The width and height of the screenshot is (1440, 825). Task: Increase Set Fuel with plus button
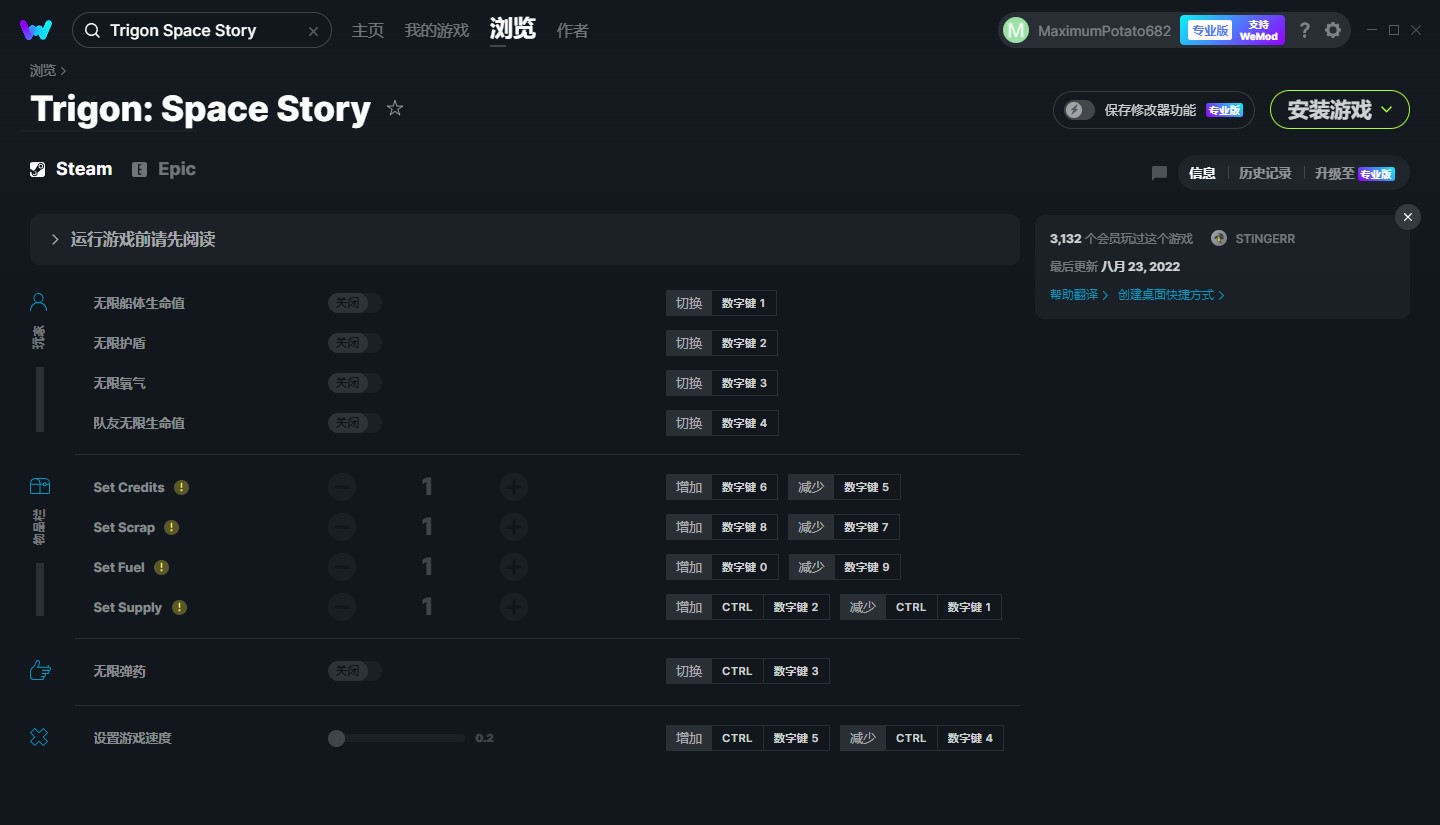click(x=514, y=567)
